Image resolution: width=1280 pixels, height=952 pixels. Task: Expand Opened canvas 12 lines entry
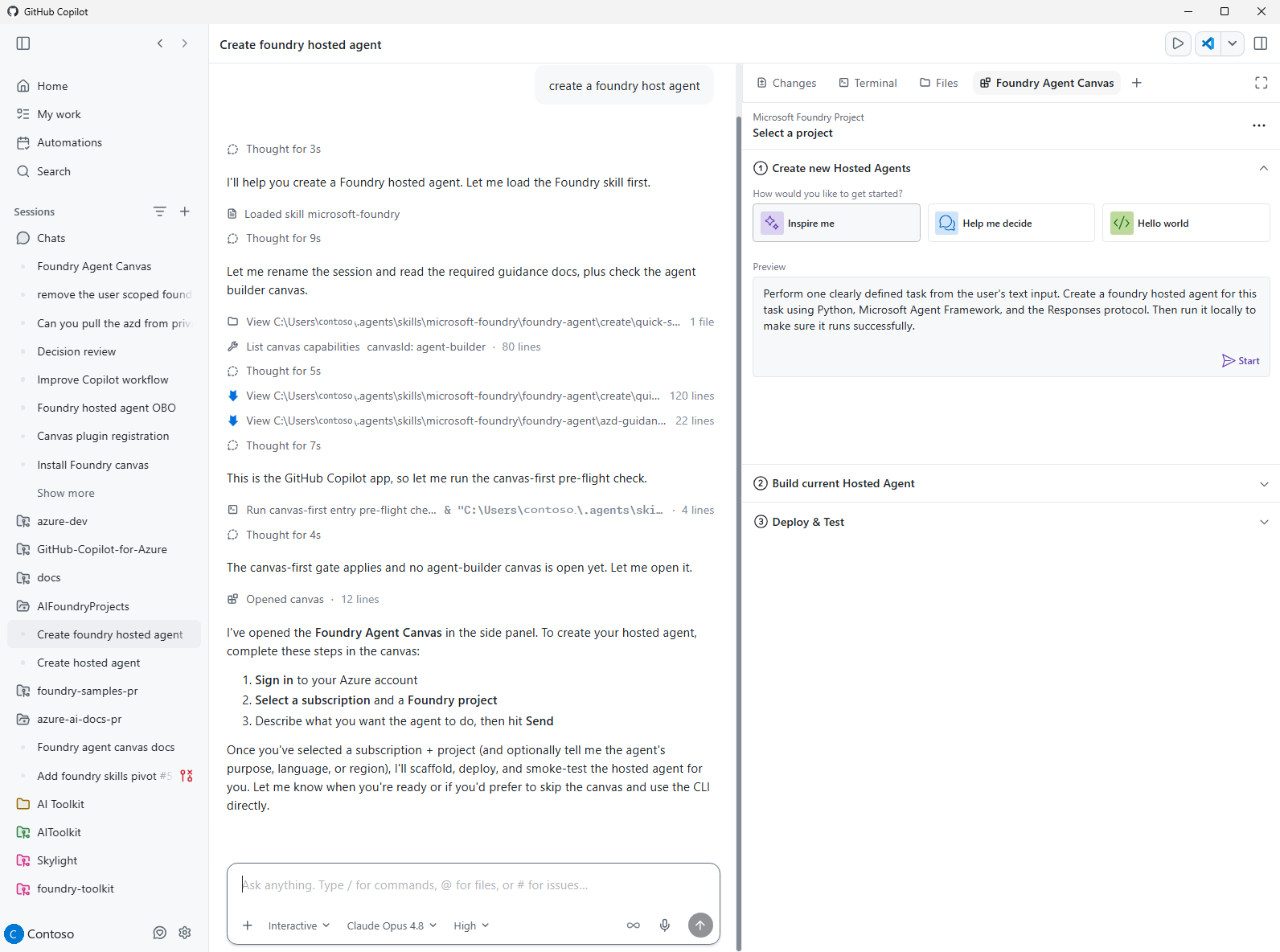[x=303, y=599]
